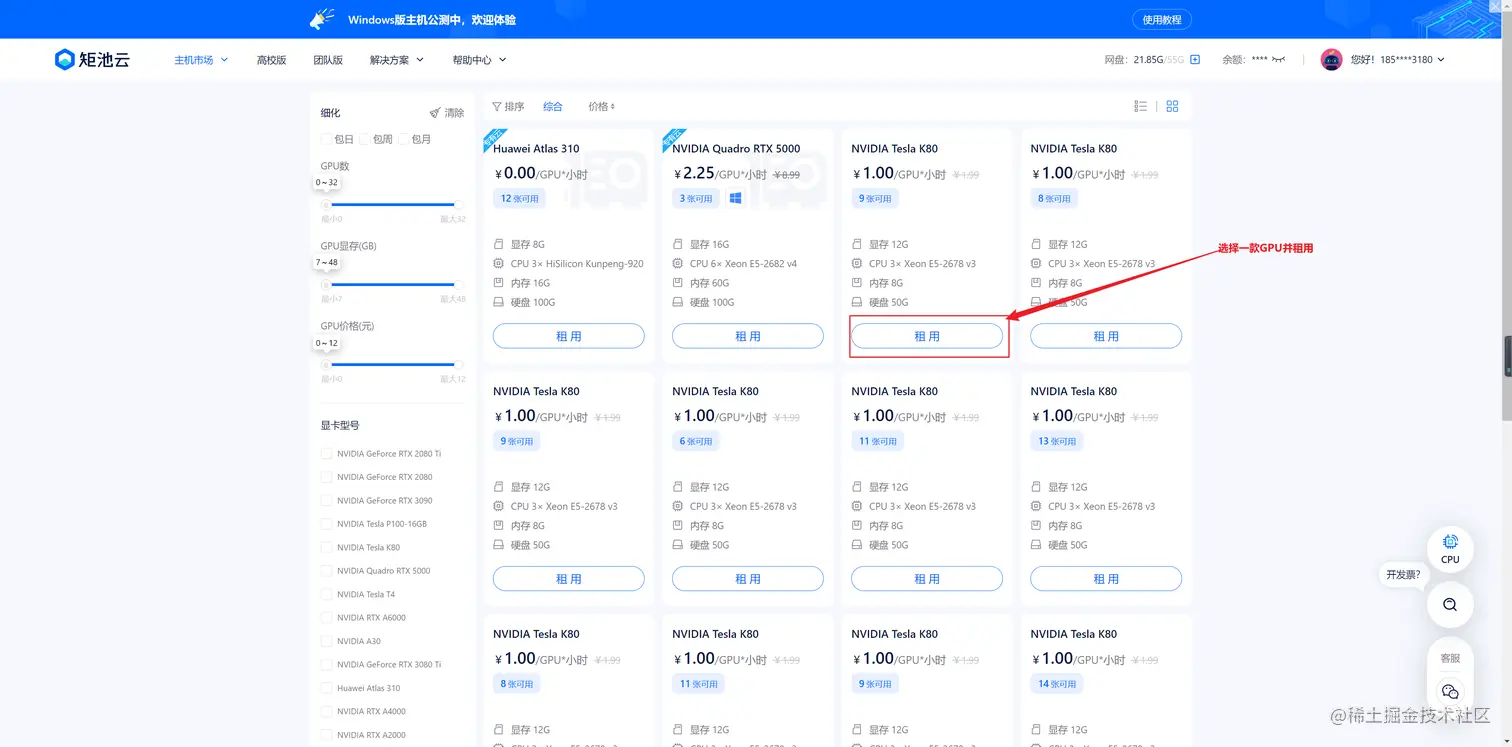The height and width of the screenshot is (747, 1512).
Task: Click 租用 on Tesla K80 card with 6张可用
Action: pos(748,579)
